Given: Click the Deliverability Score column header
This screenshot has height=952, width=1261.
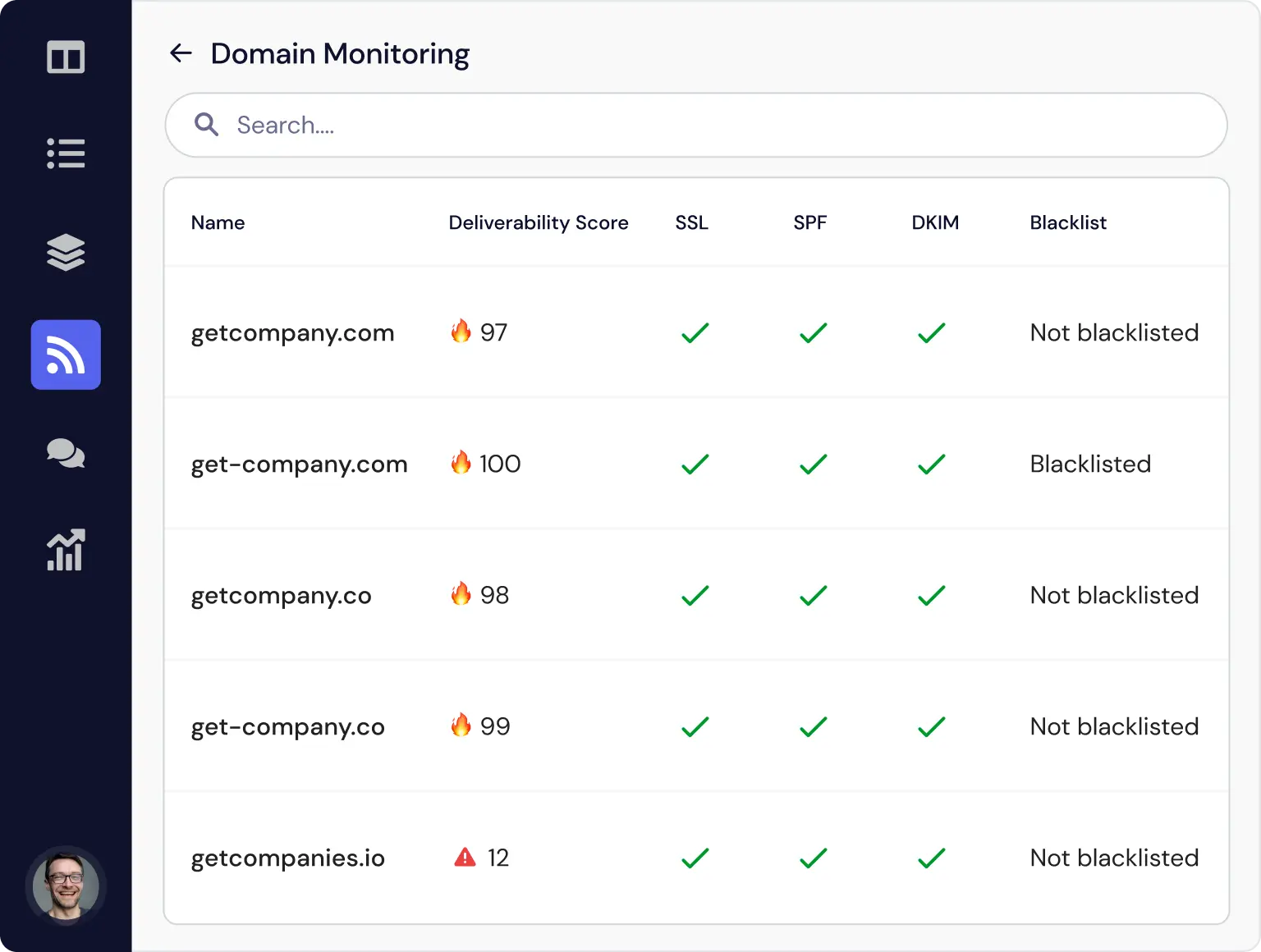Looking at the screenshot, I should pyautogui.click(x=539, y=222).
